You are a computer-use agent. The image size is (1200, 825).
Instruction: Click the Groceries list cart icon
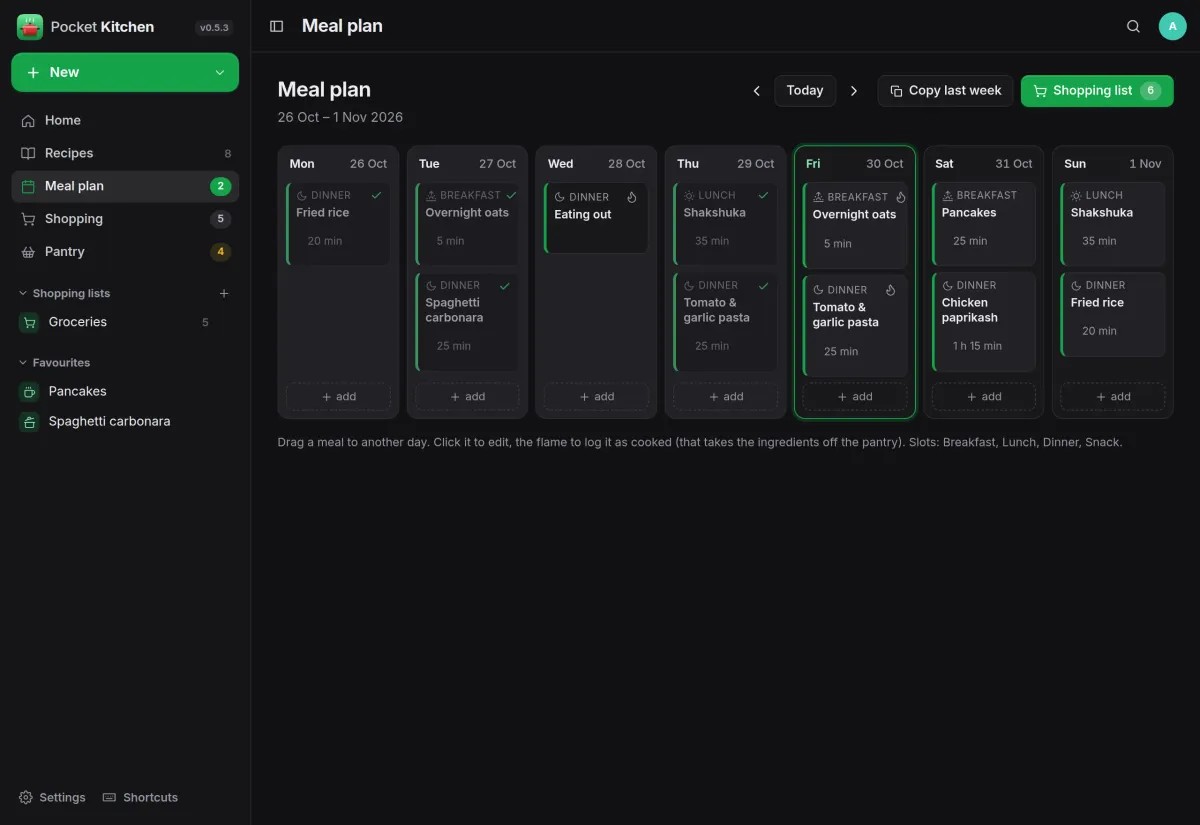point(30,322)
